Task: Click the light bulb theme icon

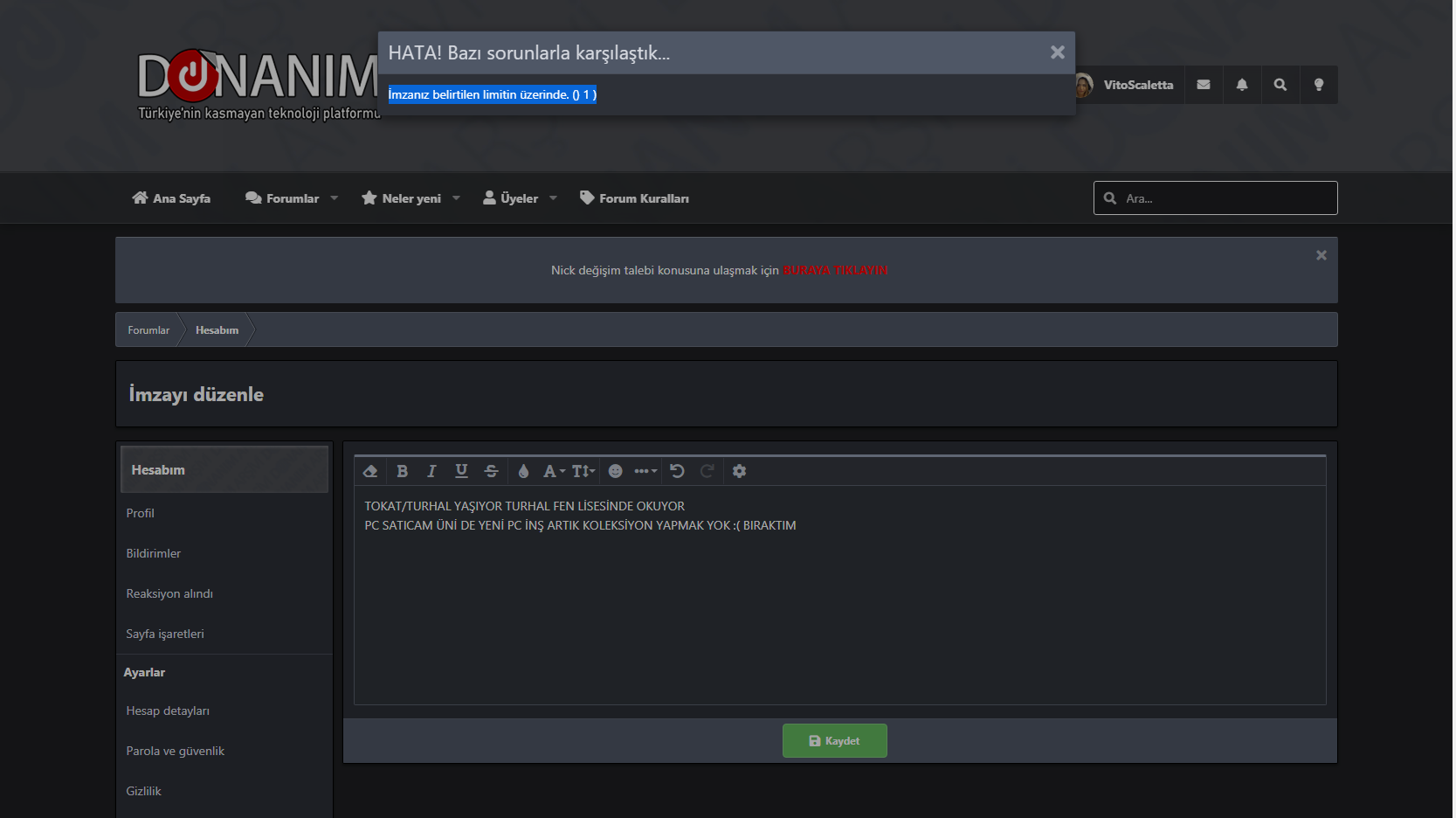Action: coord(1319,85)
